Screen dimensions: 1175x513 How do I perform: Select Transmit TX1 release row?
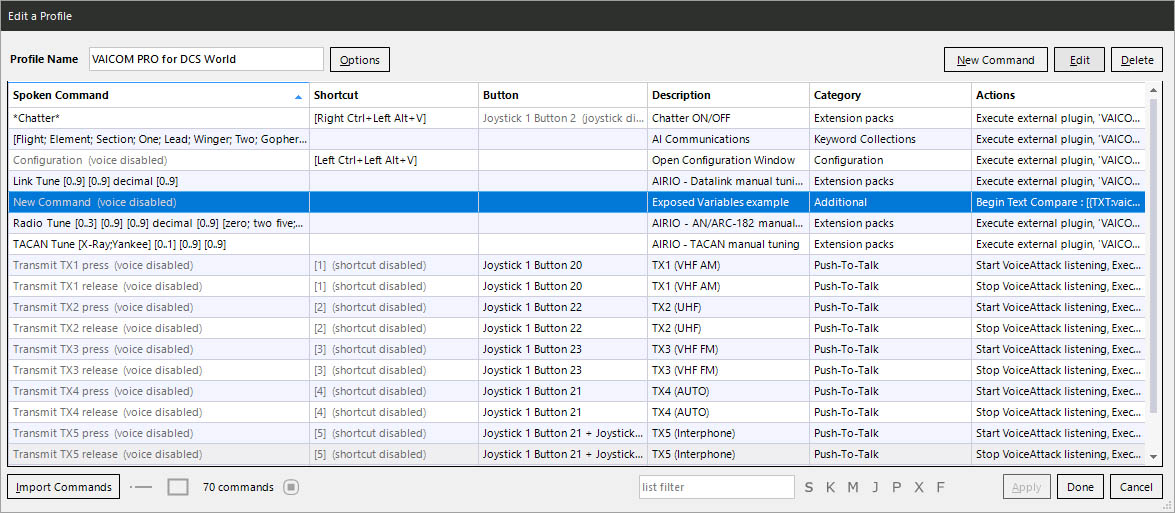576,286
